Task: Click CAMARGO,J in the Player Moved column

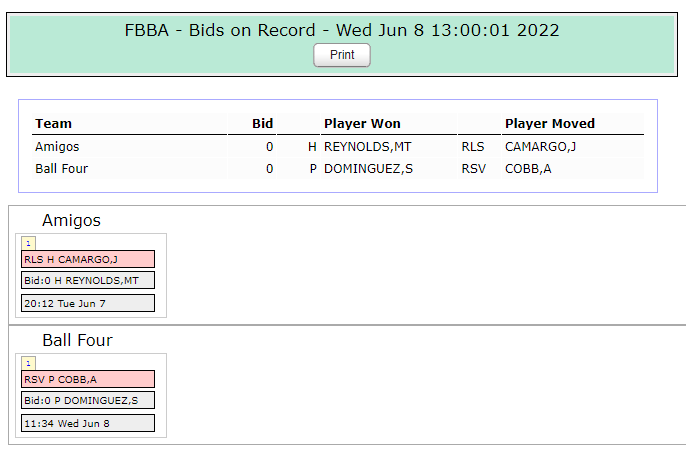Action: pyautogui.click(x=540, y=147)
